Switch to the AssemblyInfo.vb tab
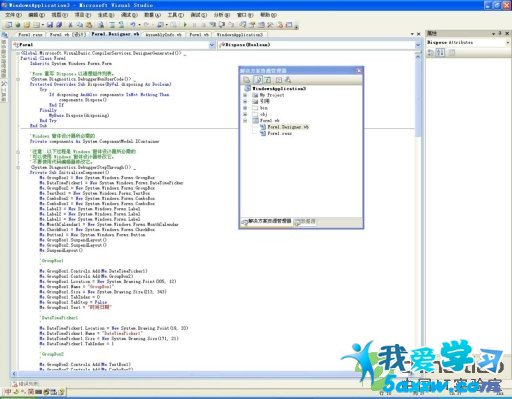 (163, 34)
